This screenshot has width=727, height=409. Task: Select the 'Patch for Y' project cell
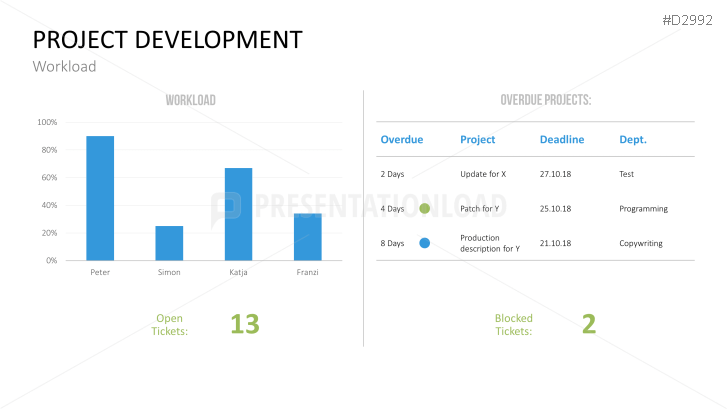coord(479,209)
